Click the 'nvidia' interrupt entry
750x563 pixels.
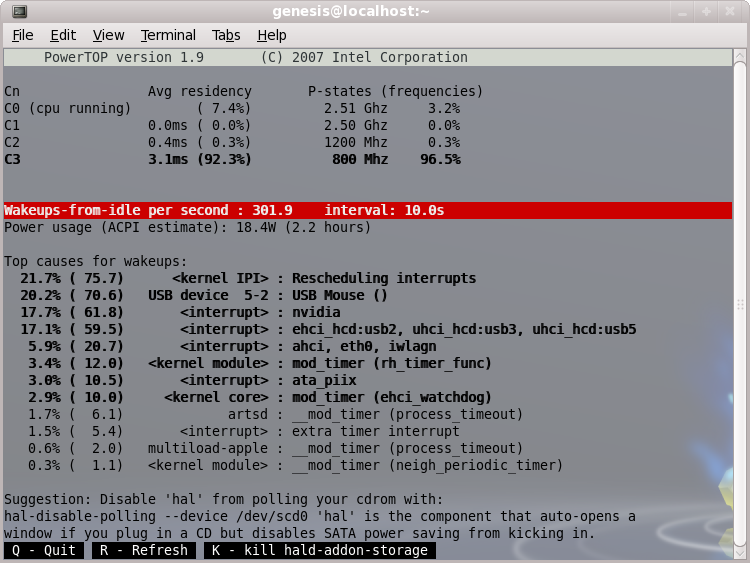[x=316, y=312]
